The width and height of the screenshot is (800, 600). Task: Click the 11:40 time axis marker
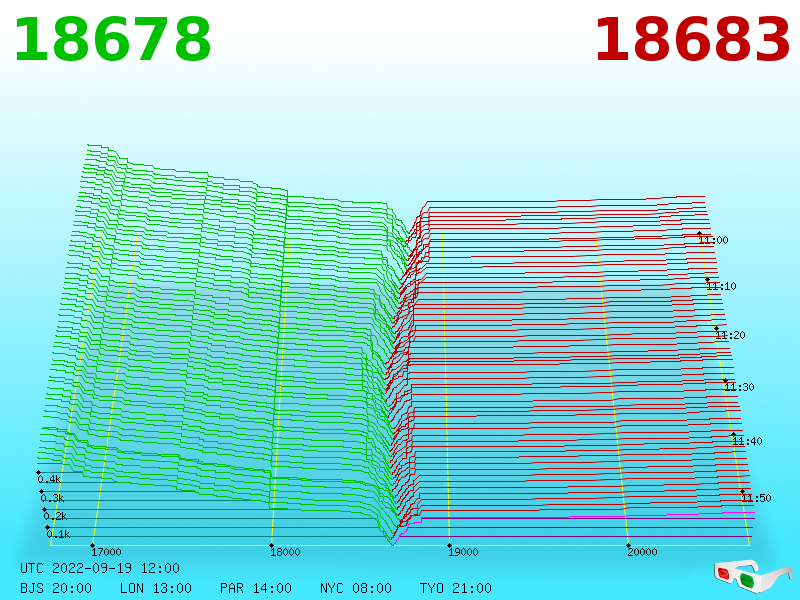pyautogui.click(x=747, y=441)
